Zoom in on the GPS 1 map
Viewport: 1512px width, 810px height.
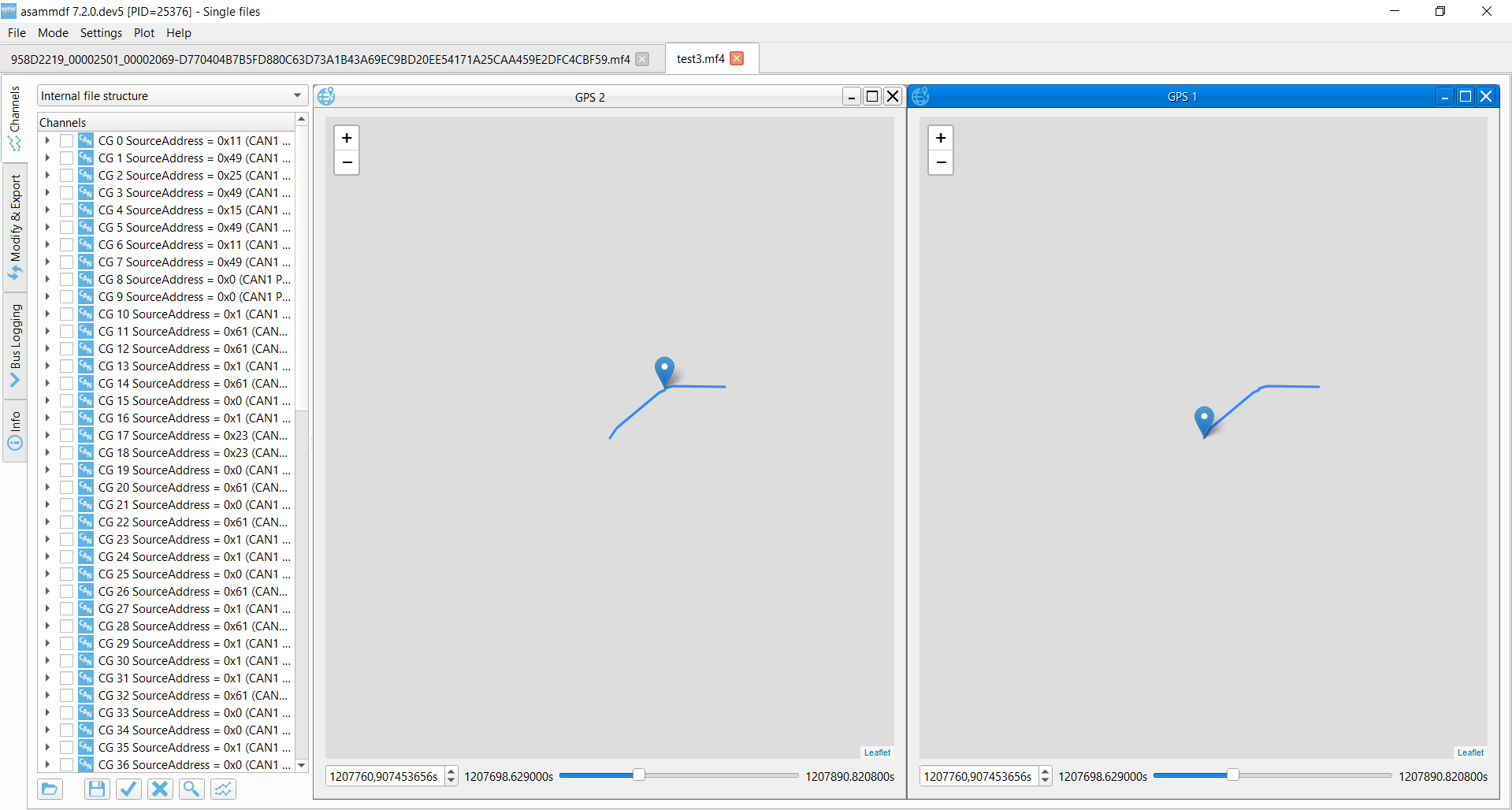coord(941,138)
